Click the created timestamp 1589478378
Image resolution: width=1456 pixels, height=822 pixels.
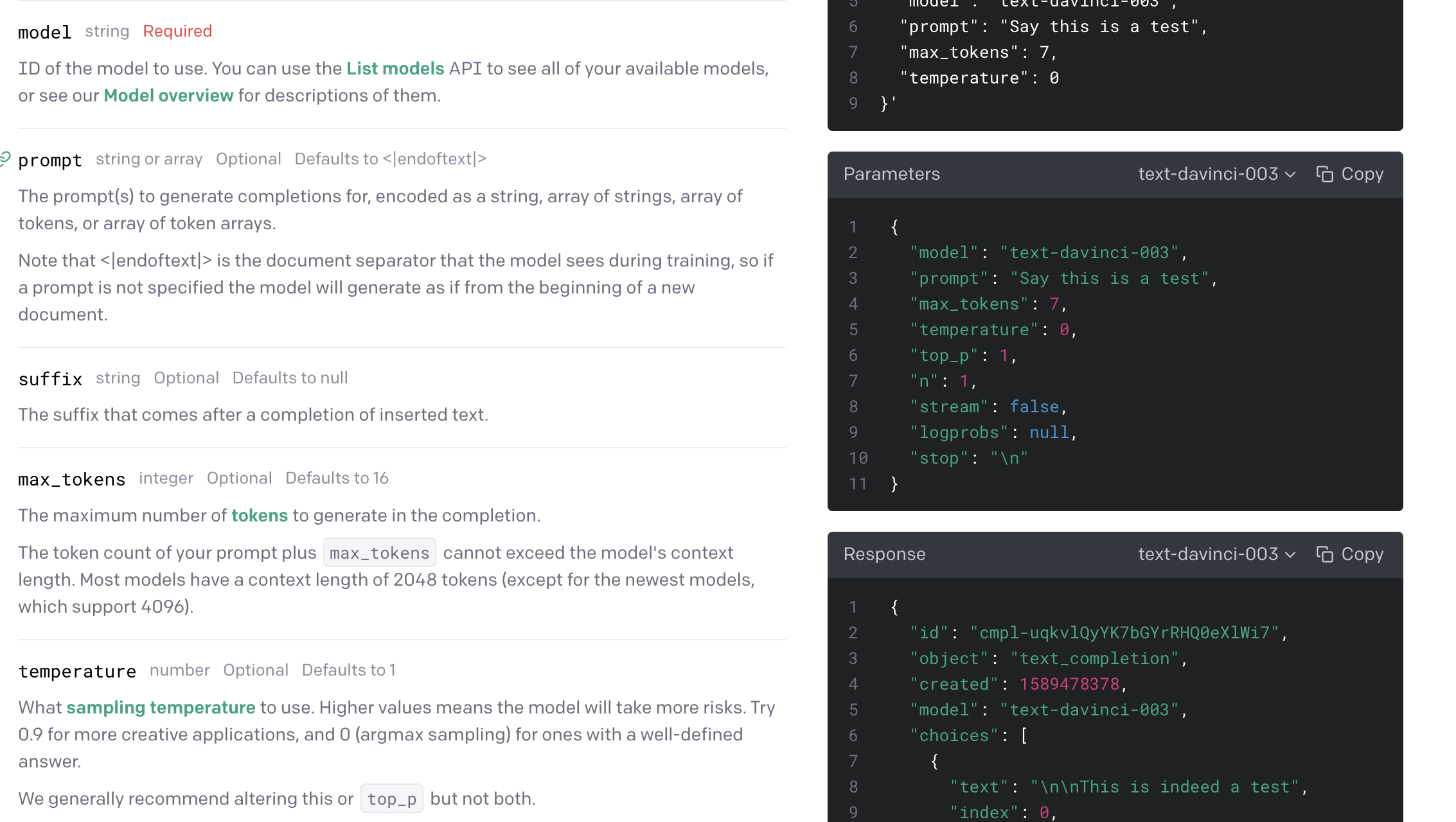pos(1069,684)
